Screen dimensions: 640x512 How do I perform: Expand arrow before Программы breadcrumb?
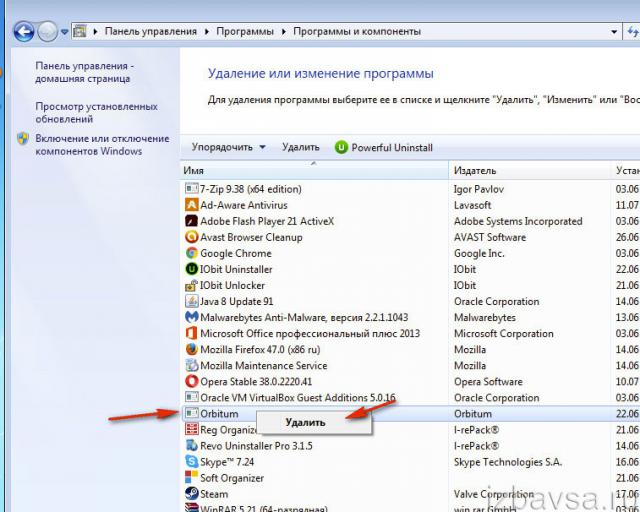(x=207, y=31)
